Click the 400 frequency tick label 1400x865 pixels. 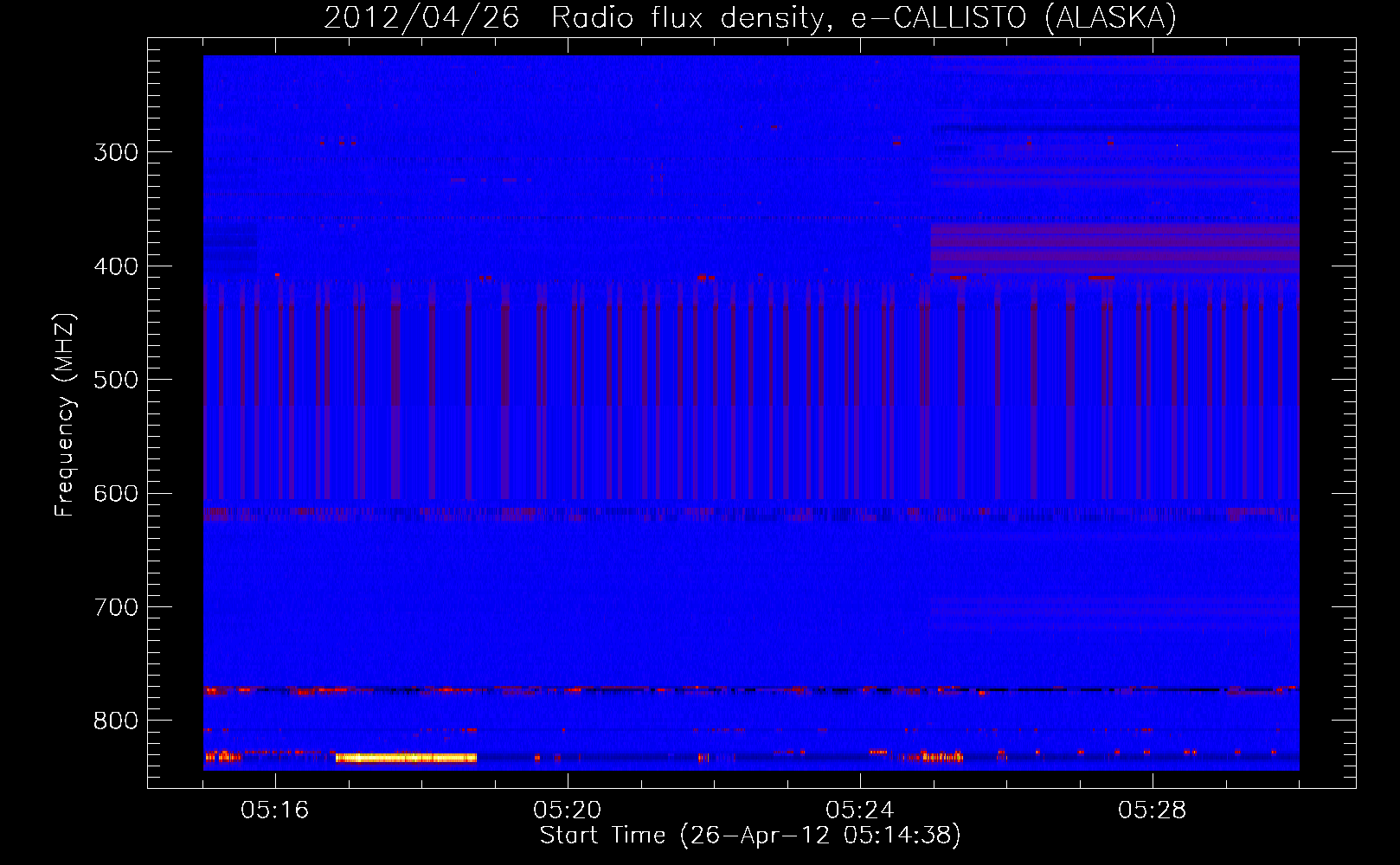tap(116, 266)
